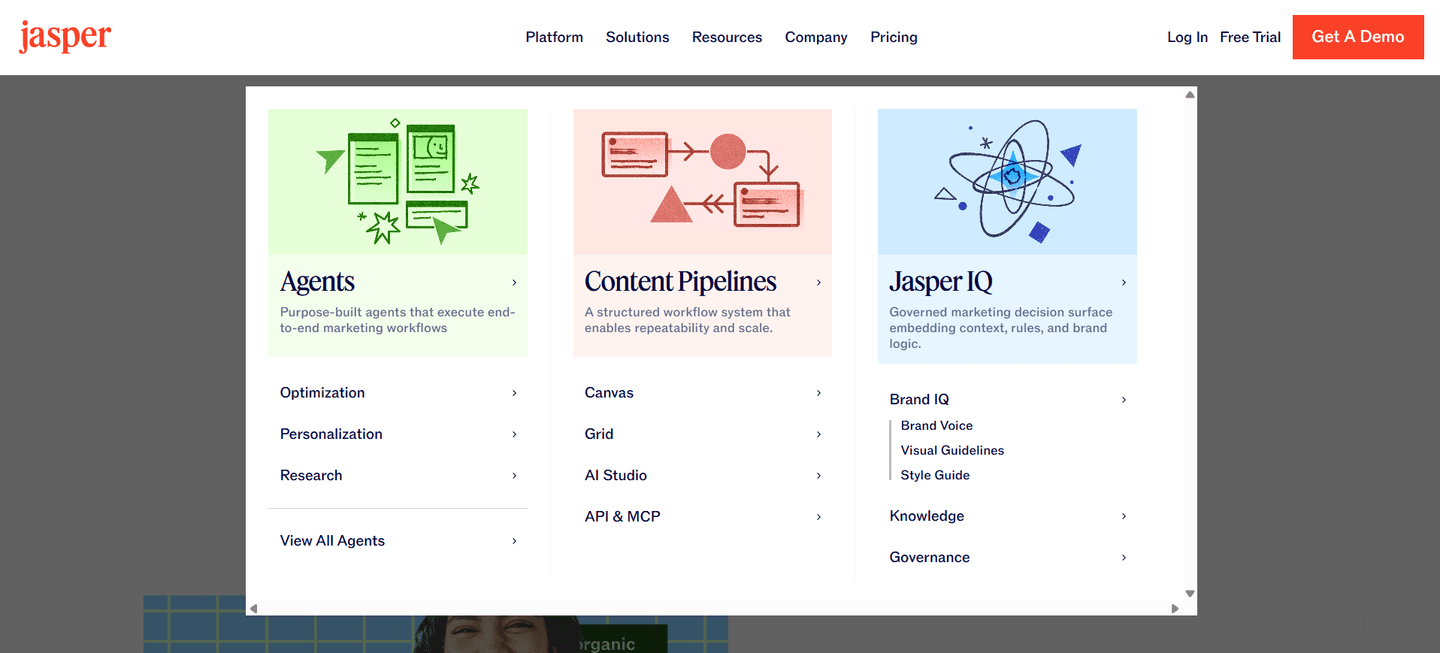Go to Pricing page

tap(894, 37)
